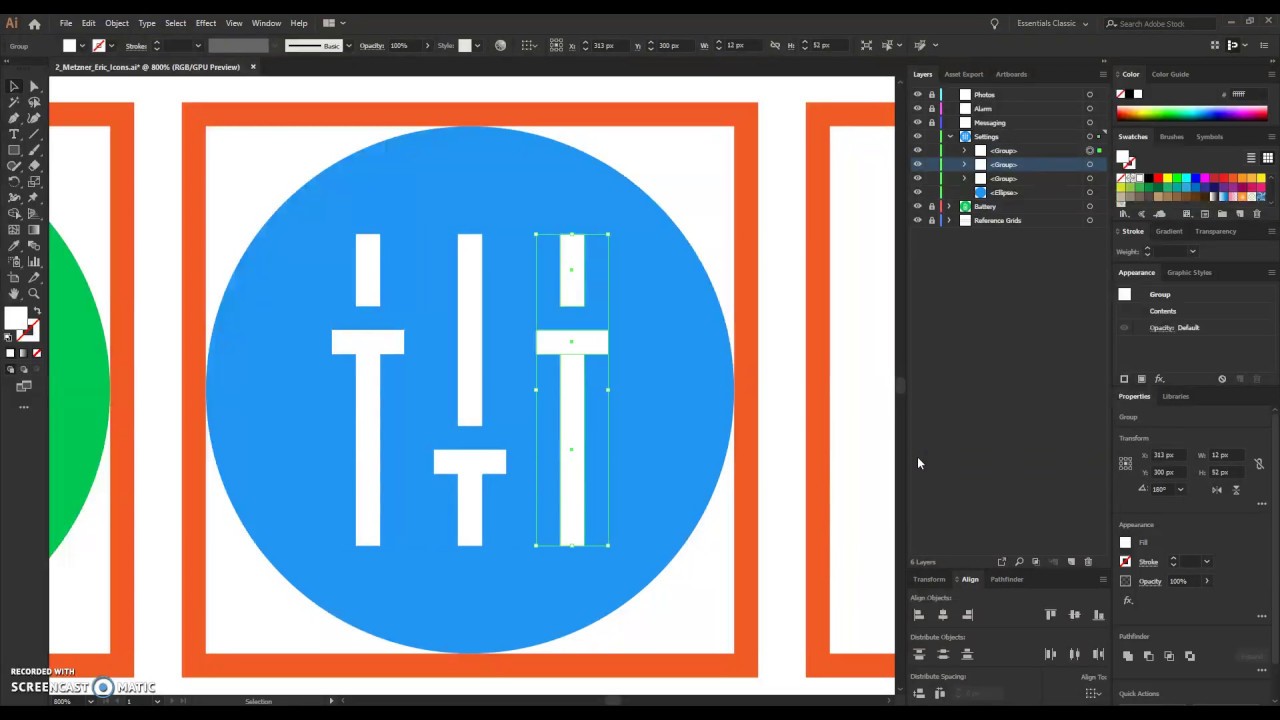Pick a color from the spectrum bar

pyautogui.click(x=1194, y=114)
